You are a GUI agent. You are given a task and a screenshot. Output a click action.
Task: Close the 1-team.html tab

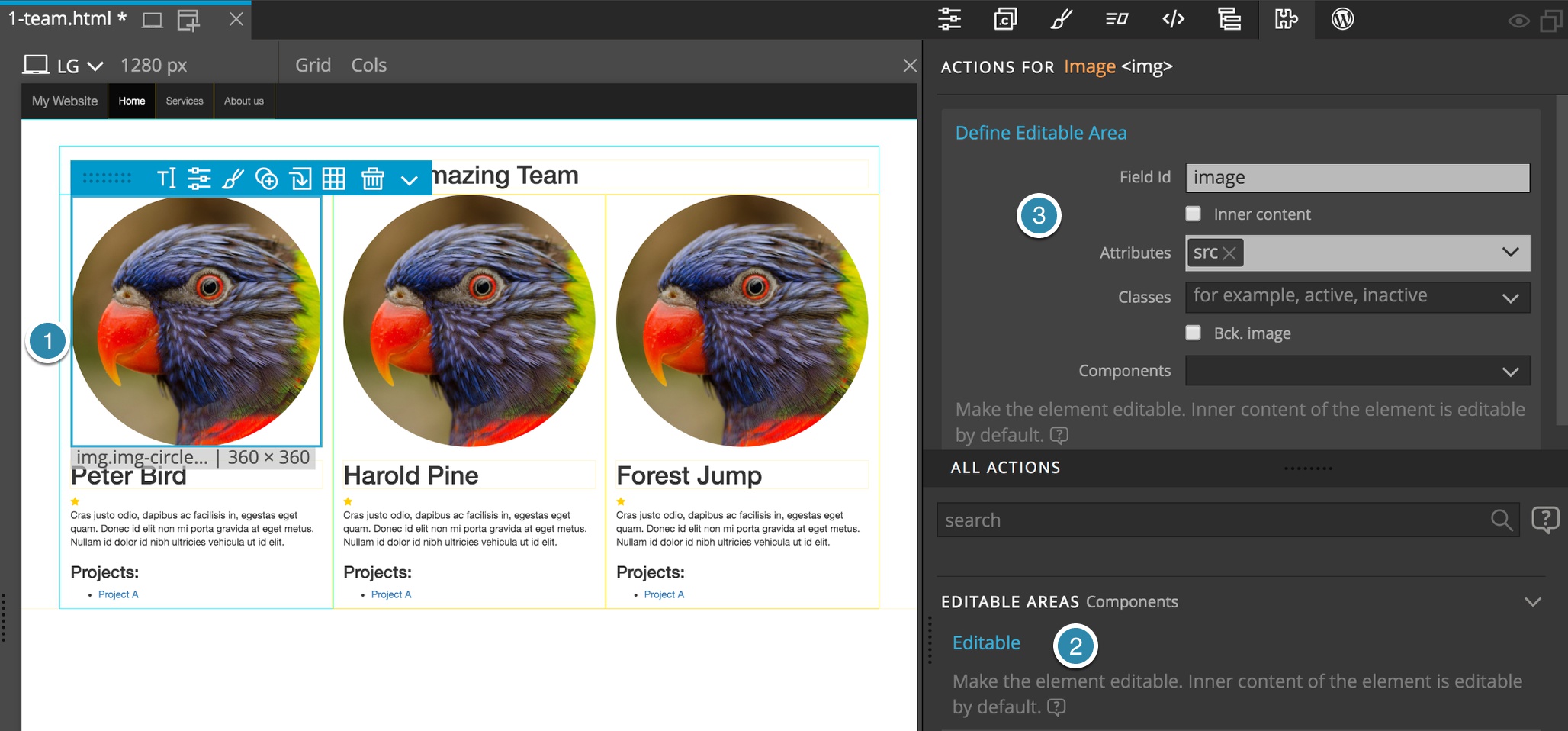pos(236,19)
